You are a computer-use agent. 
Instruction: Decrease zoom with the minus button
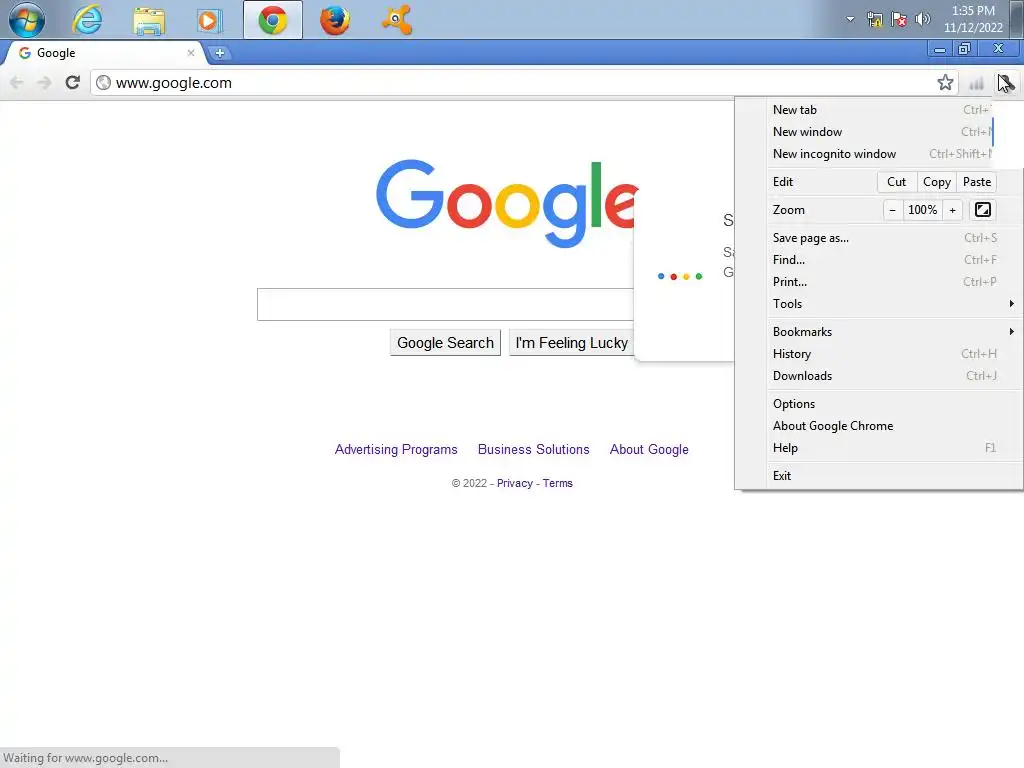(892, 210)
